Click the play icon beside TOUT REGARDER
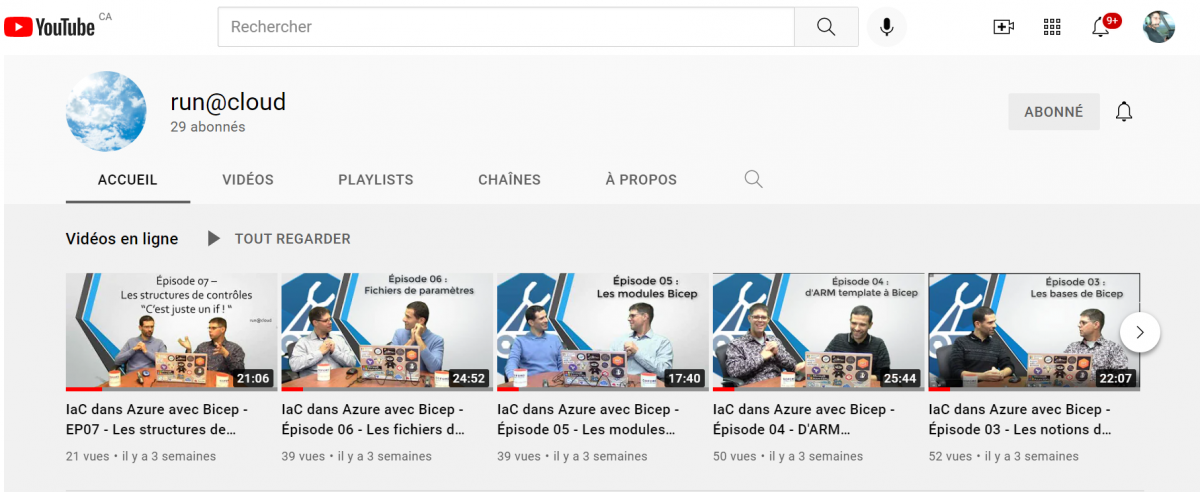Image resolution: width=1200 pixels, height=492 pixels. click(213, 239)
